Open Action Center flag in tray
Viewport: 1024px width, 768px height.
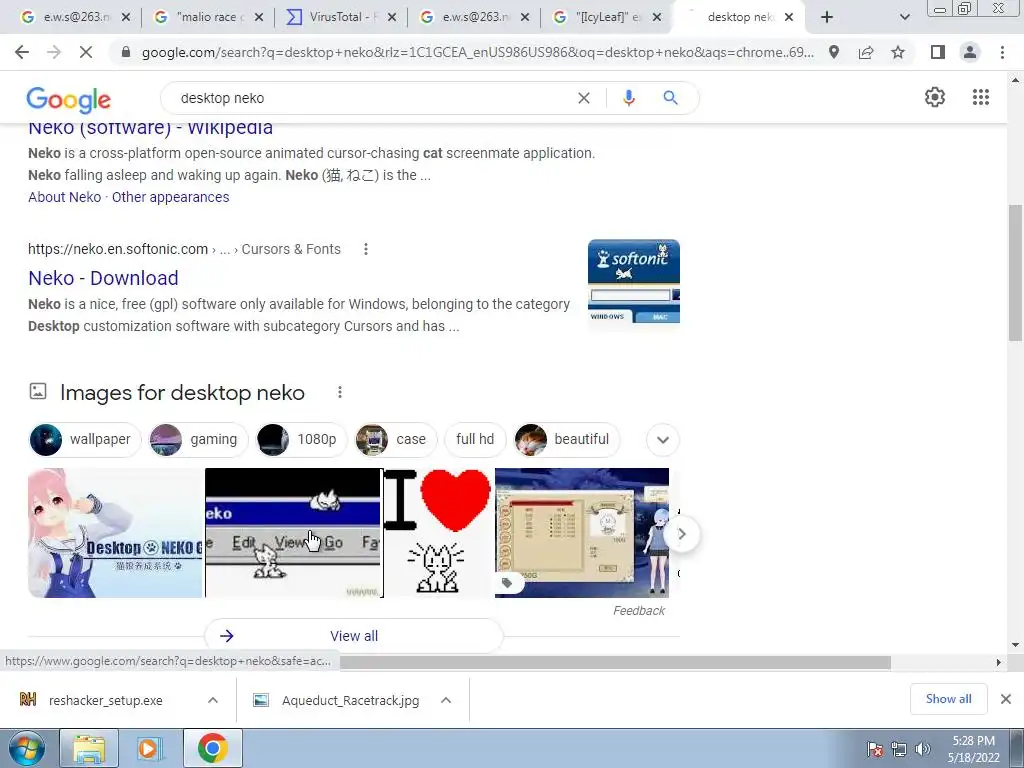[x=875, y=749]
